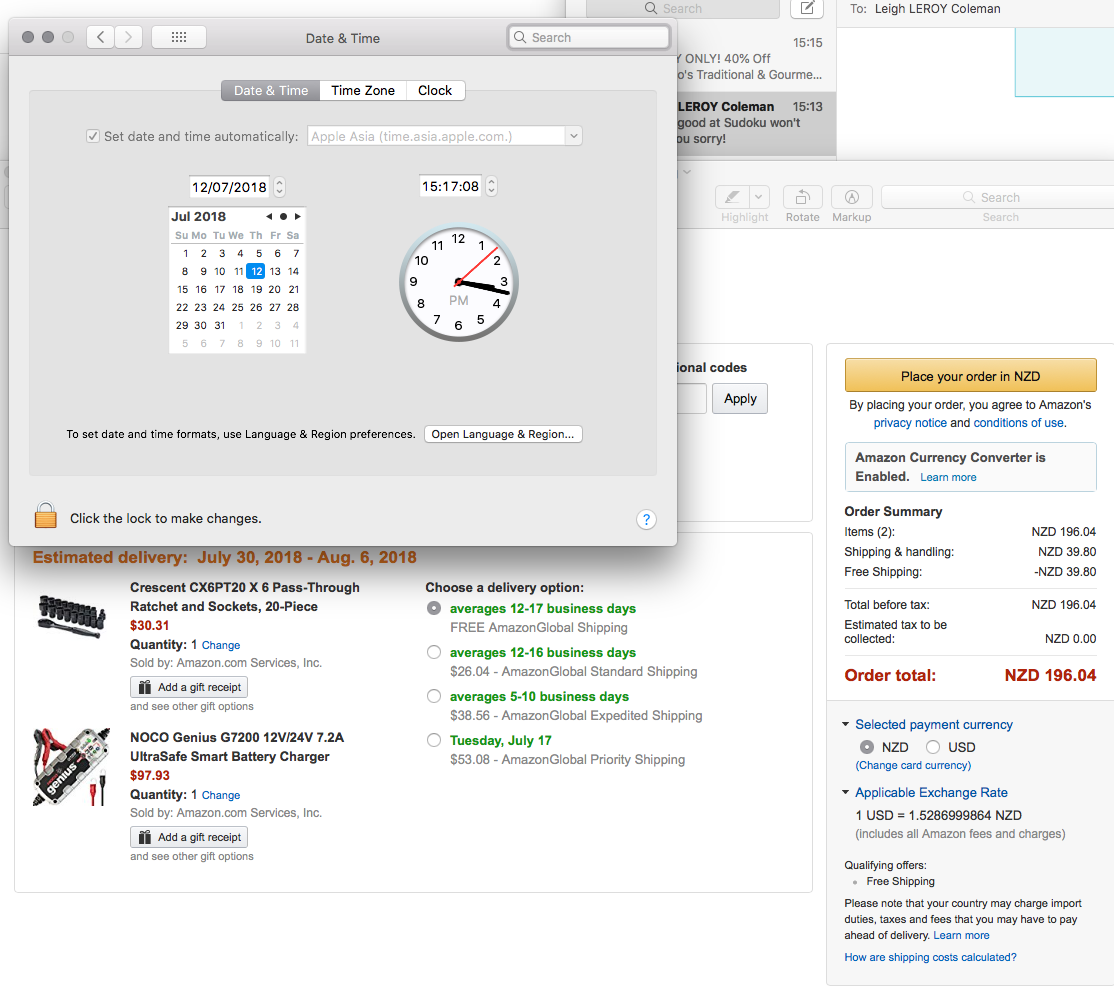This screenshot has width=1114, height=987.
Task: Click Open Language & Region button
Action: [x=503, y=434]
